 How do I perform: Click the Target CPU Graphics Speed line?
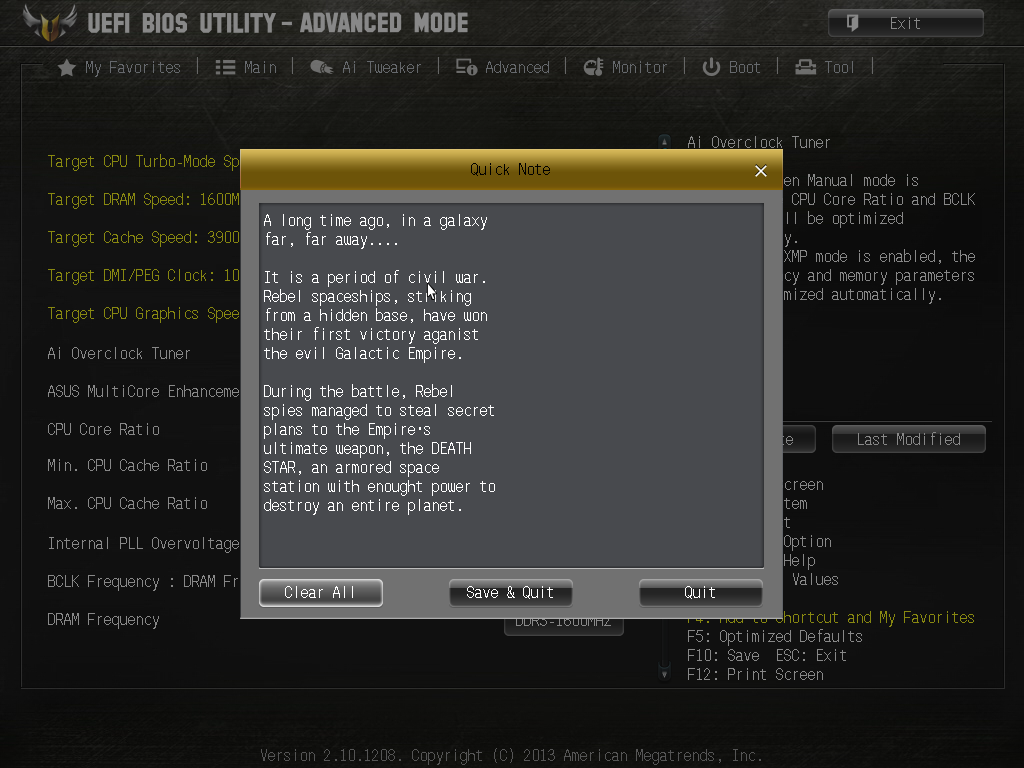tap(143, 313)
